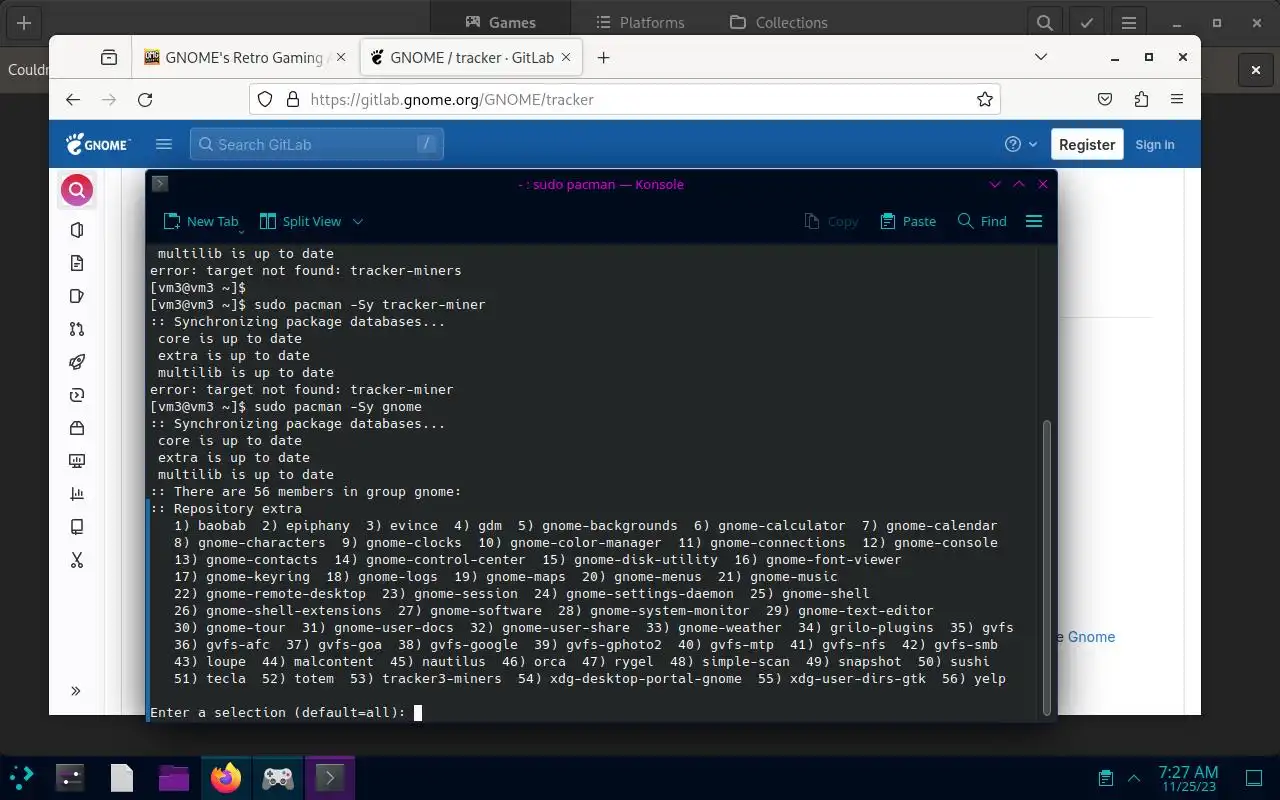Save page to Pocket icon

(x=1105, y=99)
